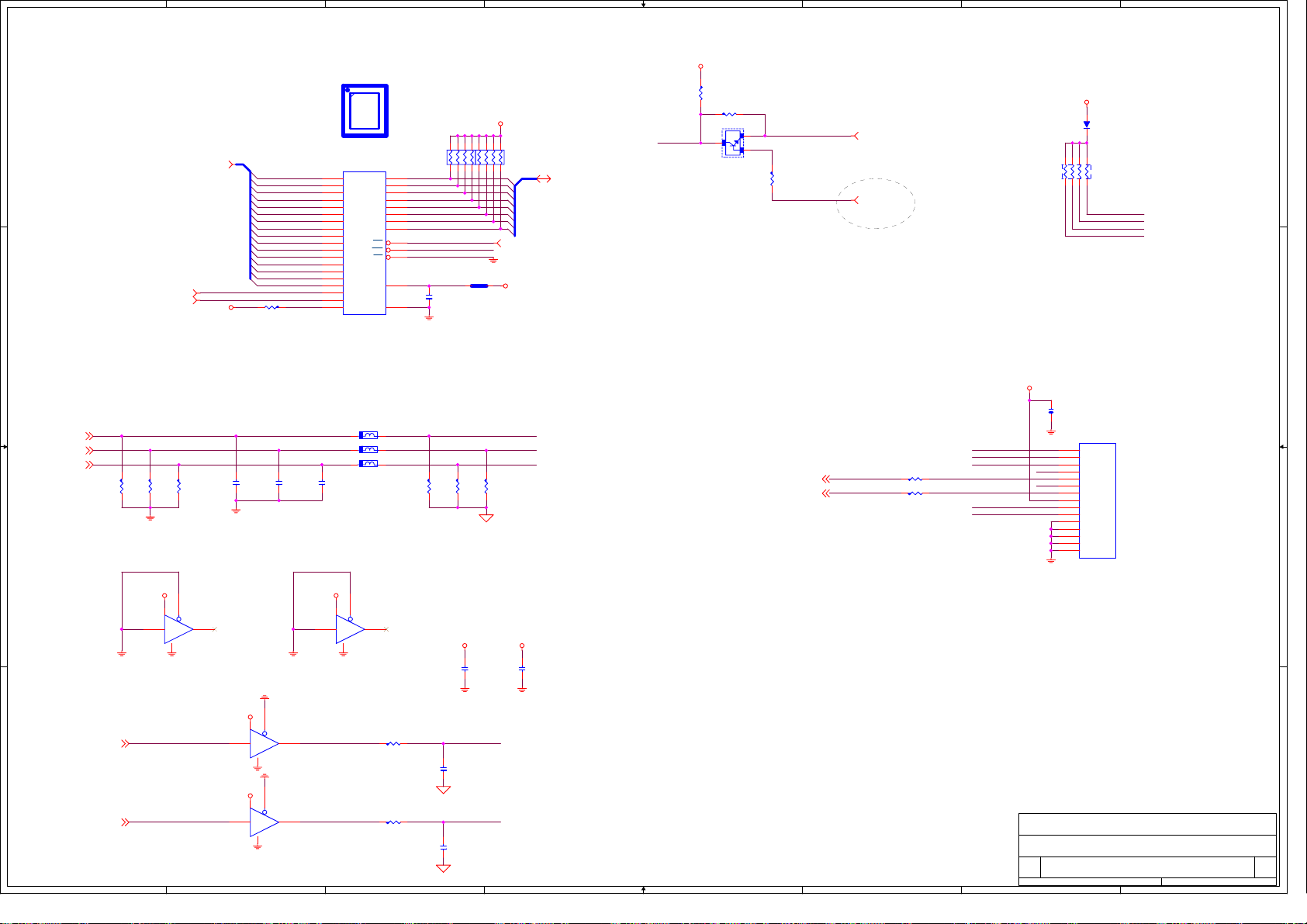Click the blue diode symbol
The height and width of the screenshot is (924, 1307).
click(1087, 124)
